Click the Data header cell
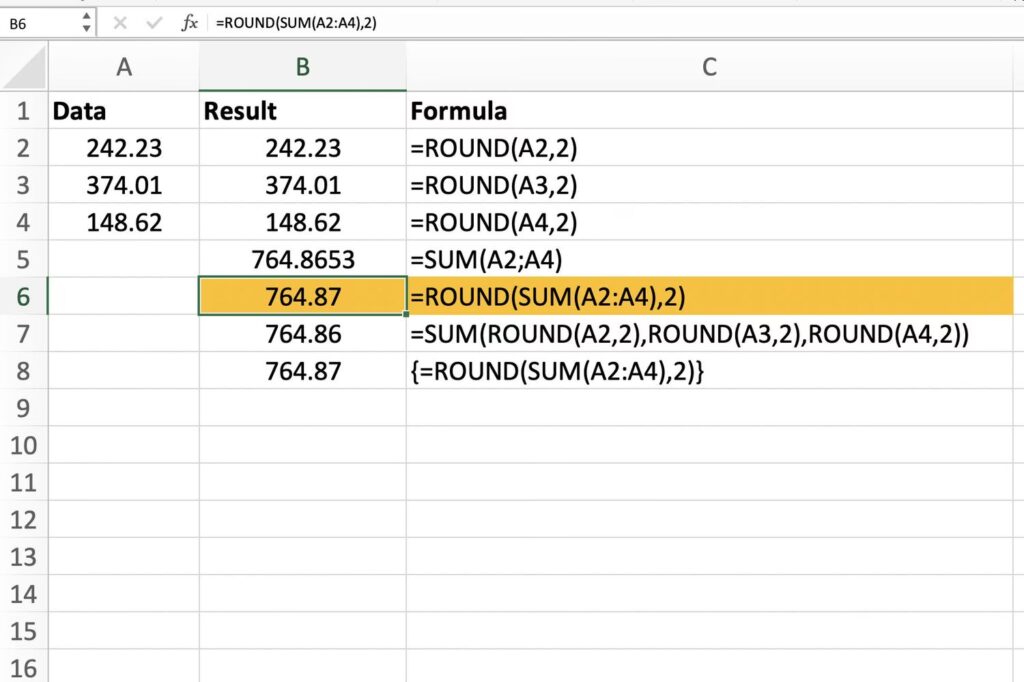Viewport: 1024px width, 682px height. [x=124, y=111]
